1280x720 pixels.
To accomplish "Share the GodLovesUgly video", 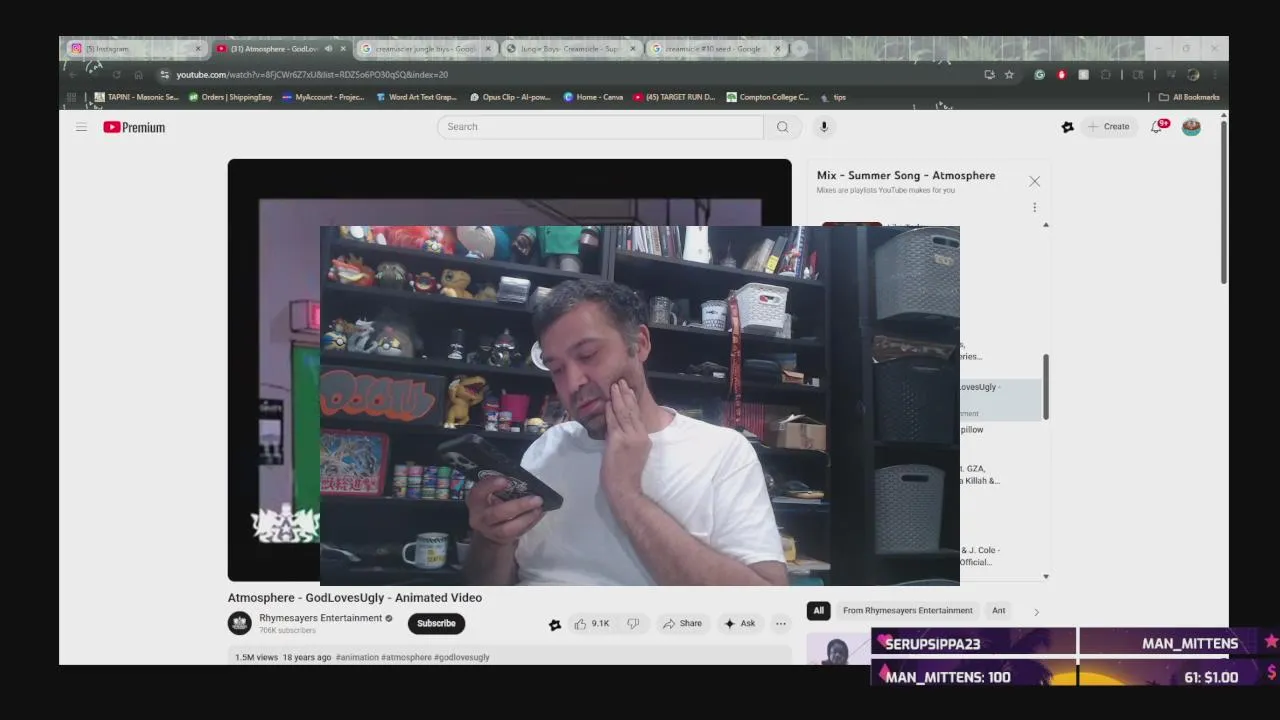I will point(682,623).
